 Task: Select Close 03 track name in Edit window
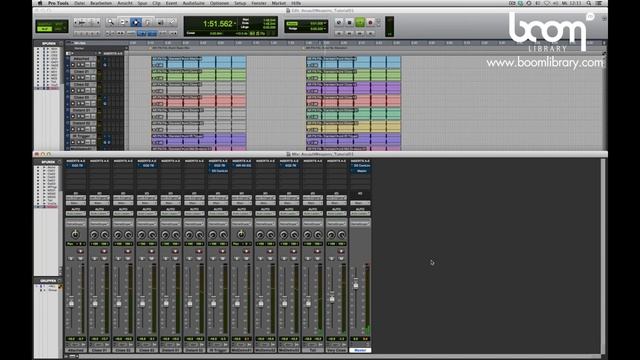[x=81, y=98]
